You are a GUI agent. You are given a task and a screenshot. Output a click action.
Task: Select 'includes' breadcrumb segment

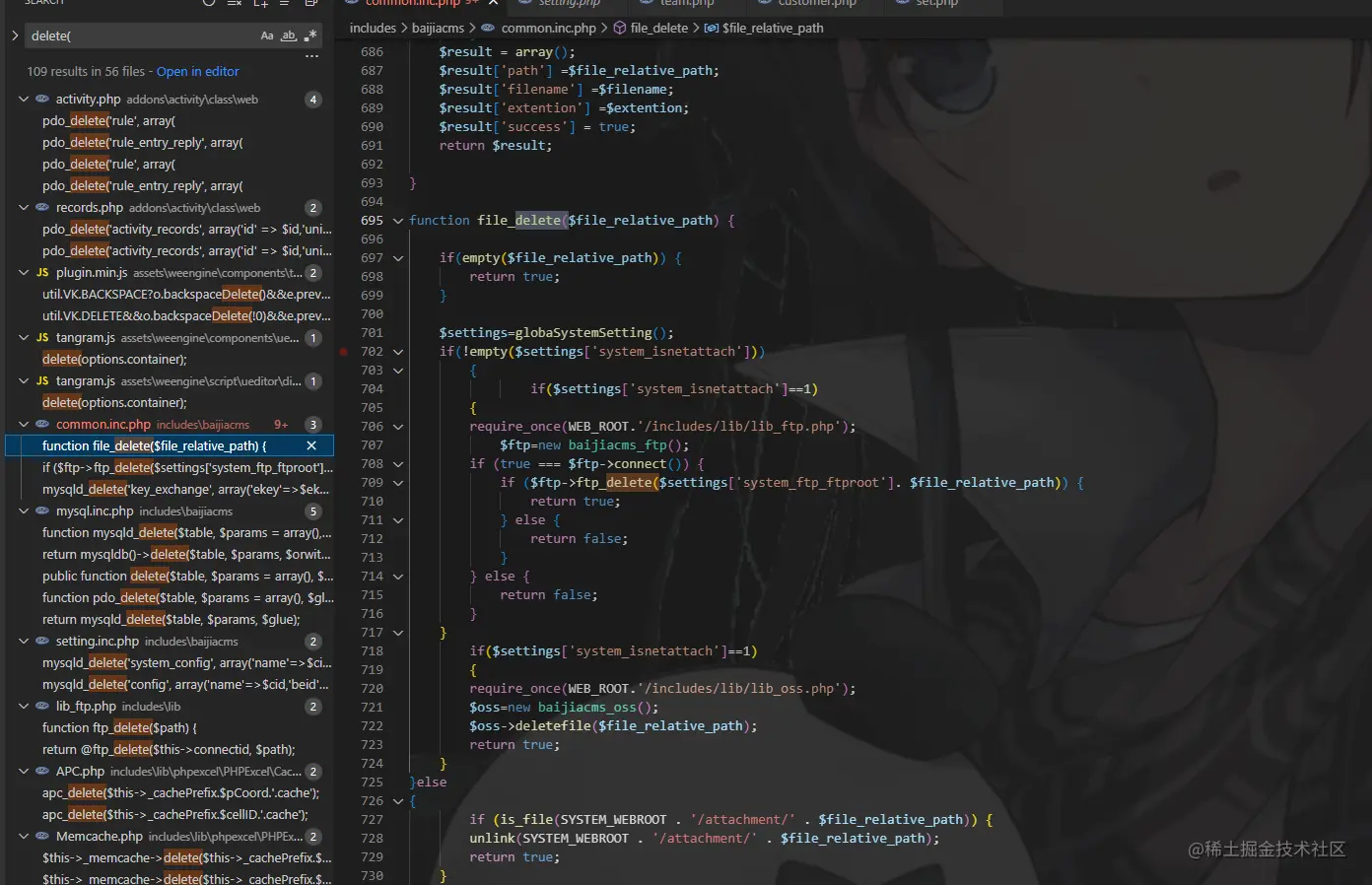pyautogui.click(x=373, y=29)
